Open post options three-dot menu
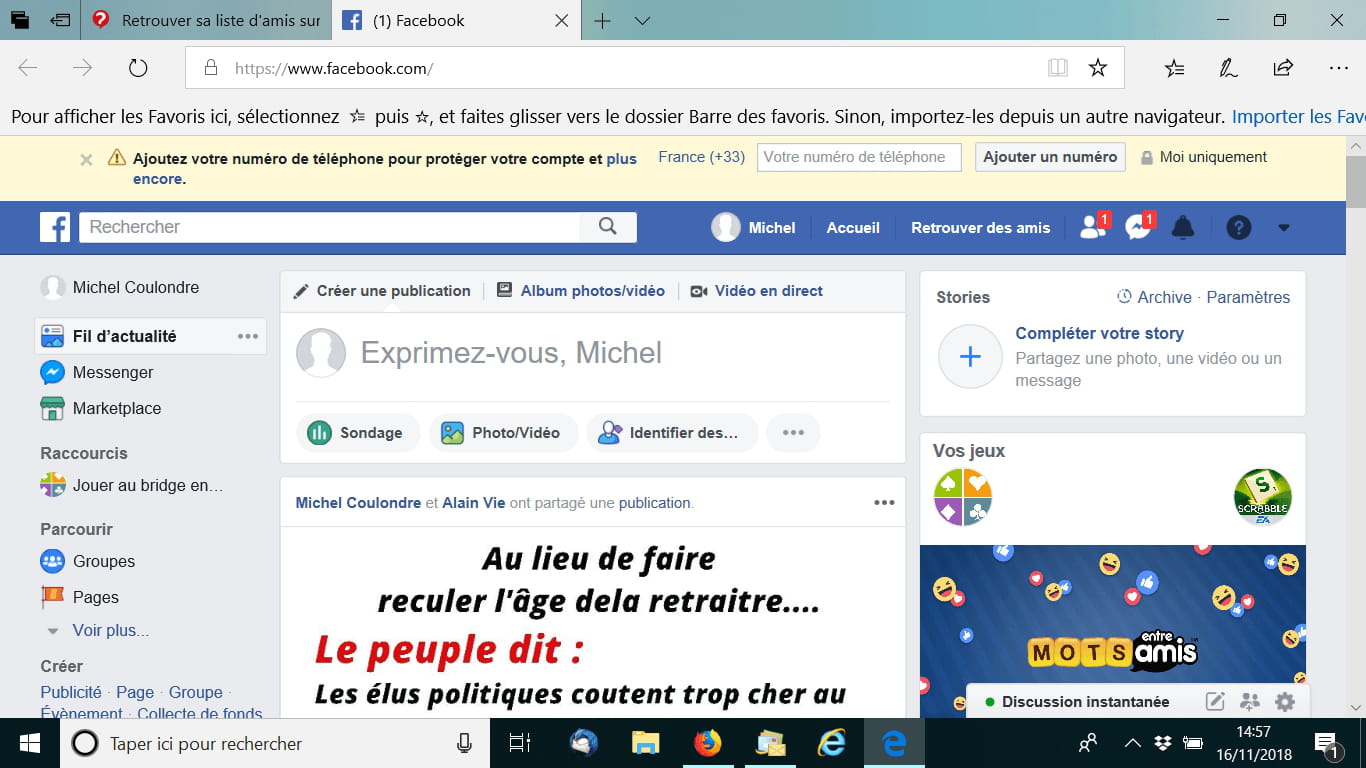This screenshot has height=768, width=1366. point(884,503)
